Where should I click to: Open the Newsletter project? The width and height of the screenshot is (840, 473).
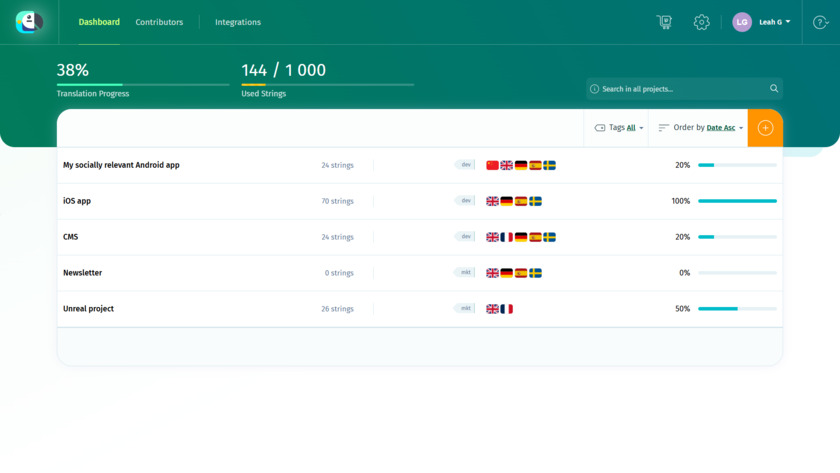point(82,273)
